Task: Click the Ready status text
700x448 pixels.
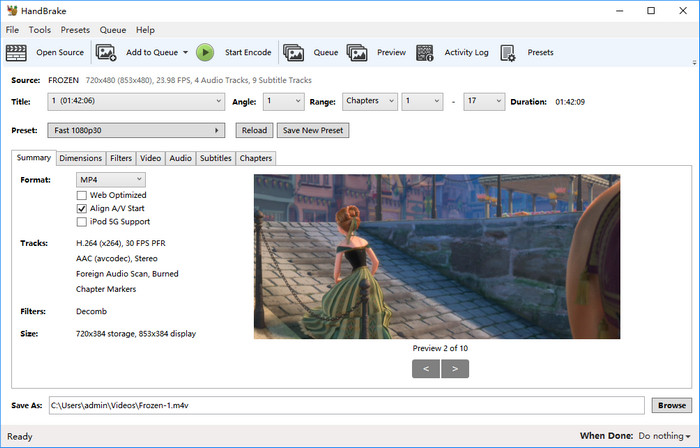Action: 20,436
